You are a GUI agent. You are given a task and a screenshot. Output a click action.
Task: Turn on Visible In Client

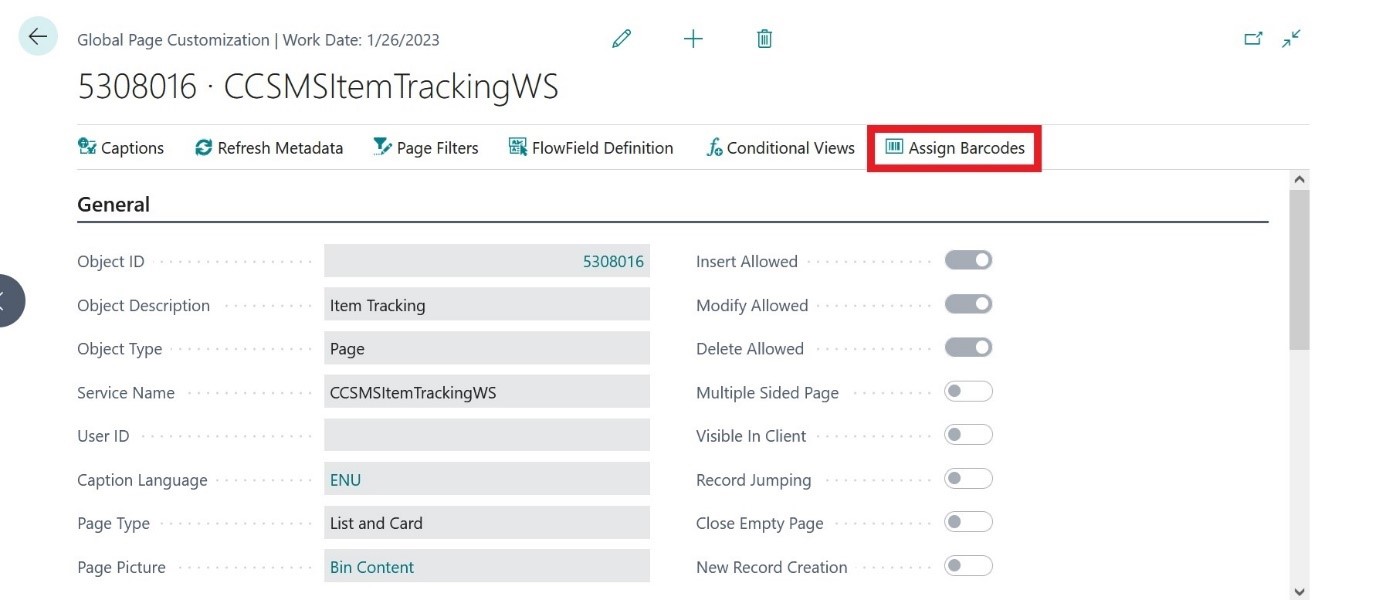[x=968, y=435]
